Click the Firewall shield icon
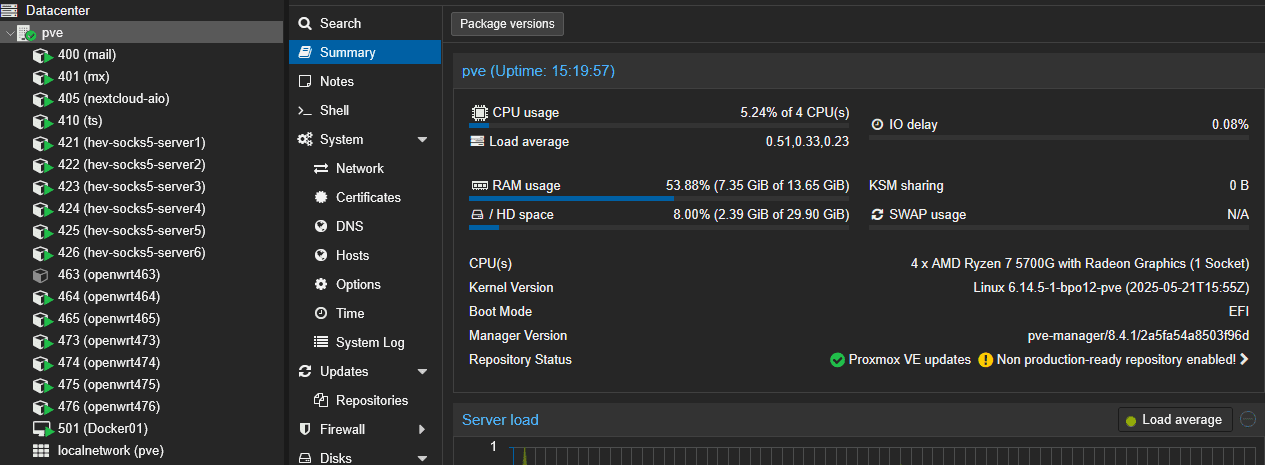The width and height of the screenshot is (1265, 465). click(305, 429)
